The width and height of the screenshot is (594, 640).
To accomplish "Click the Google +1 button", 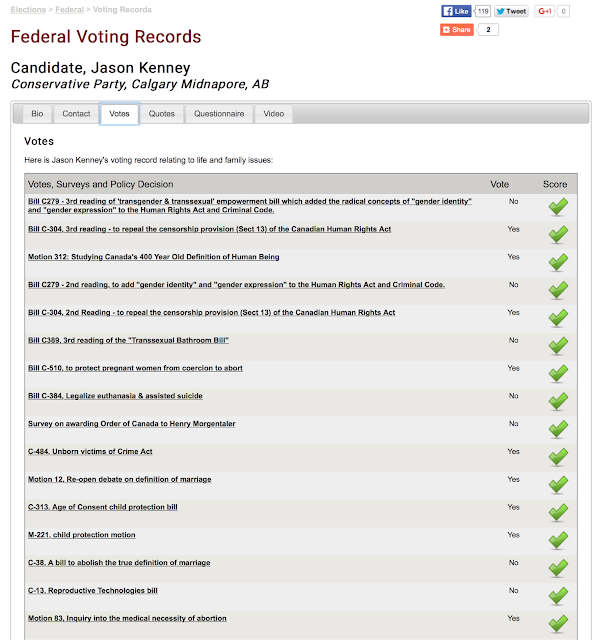I will tap(545, 11).
